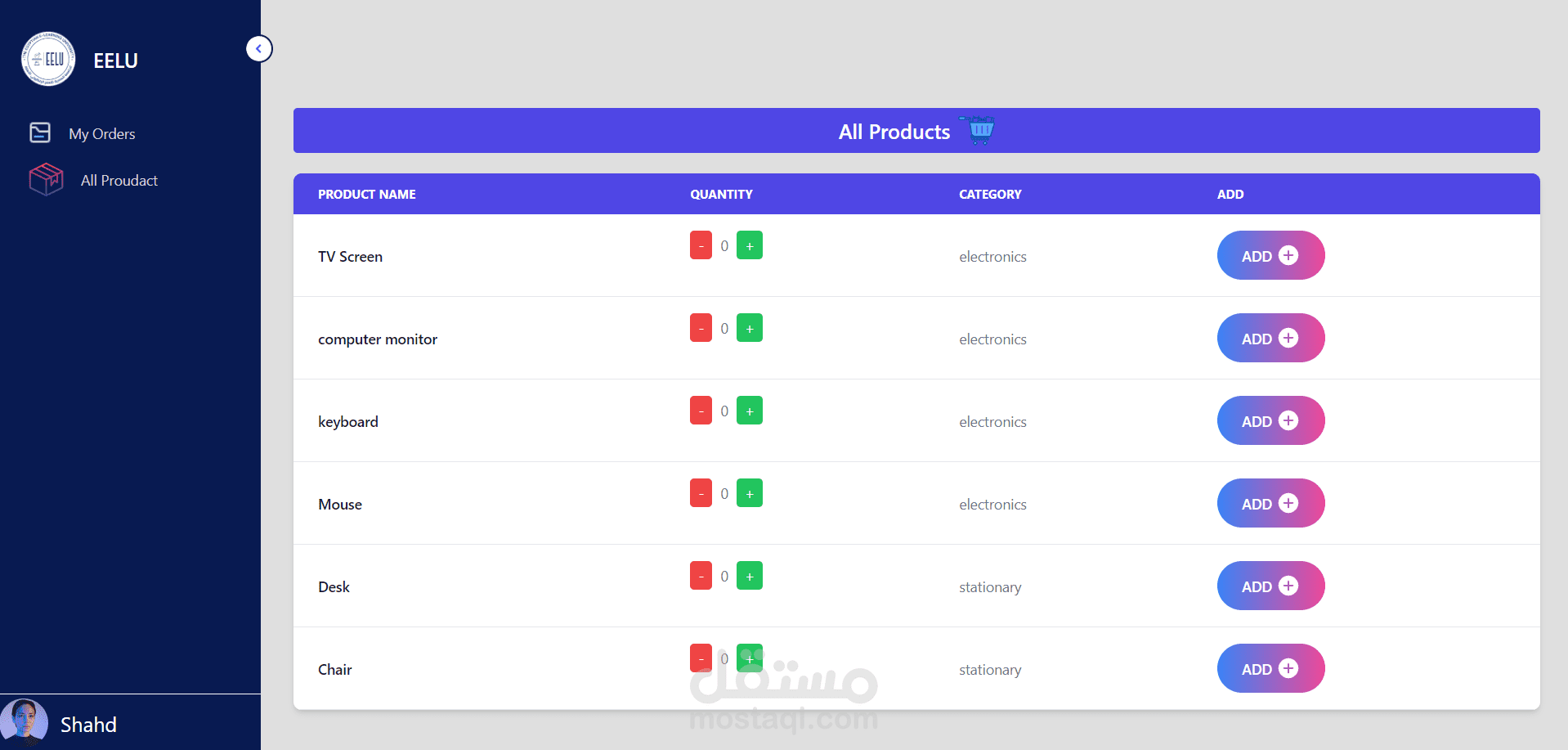Click the All Proudact box icon
This screenshot has height=750, width=1568.
pyautogui.click(x=46, y=179)
